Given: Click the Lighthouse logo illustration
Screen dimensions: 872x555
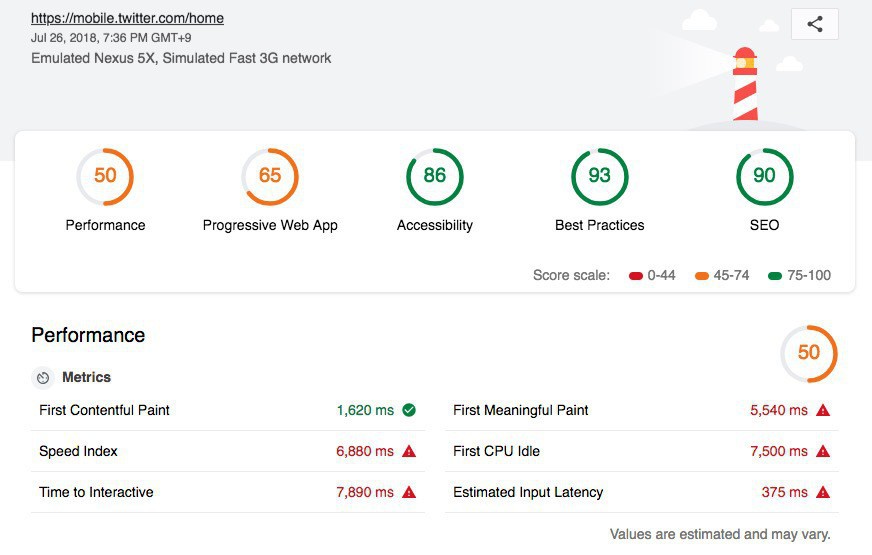Looking at the screenshot, I should (x=744, y=84).
